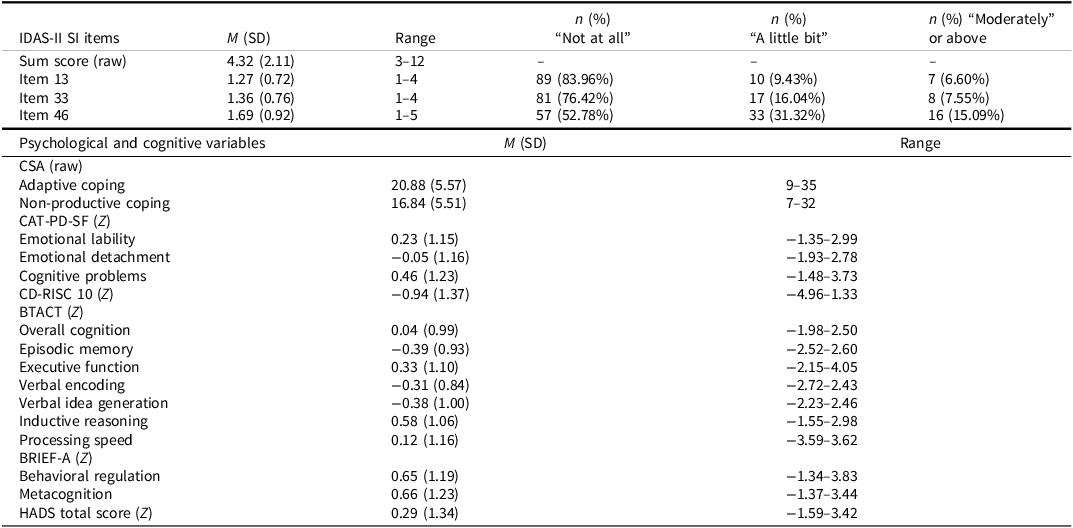
Task: Select the 'Behavioral regulation' row label
Action: (x=89, y=476)
